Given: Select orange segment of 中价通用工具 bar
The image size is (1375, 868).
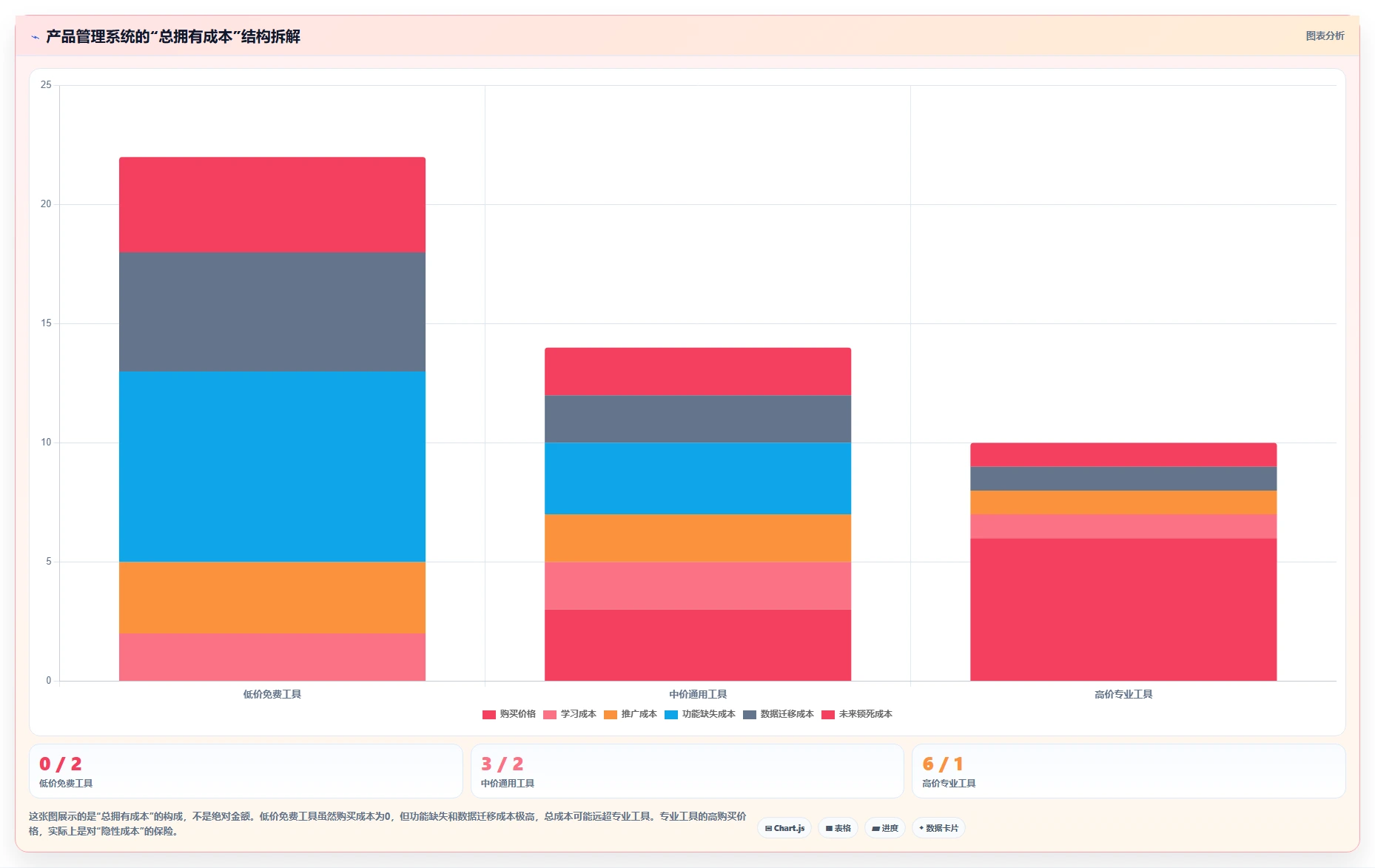Looking at the screenshot, I should [x=698, y=538].
